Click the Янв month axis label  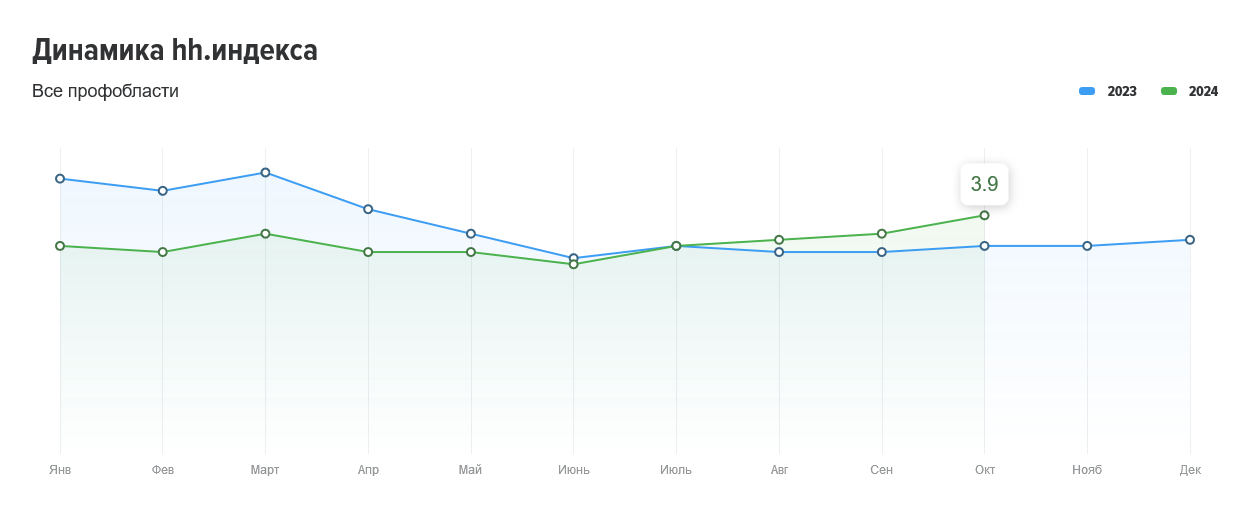(60, 470)
